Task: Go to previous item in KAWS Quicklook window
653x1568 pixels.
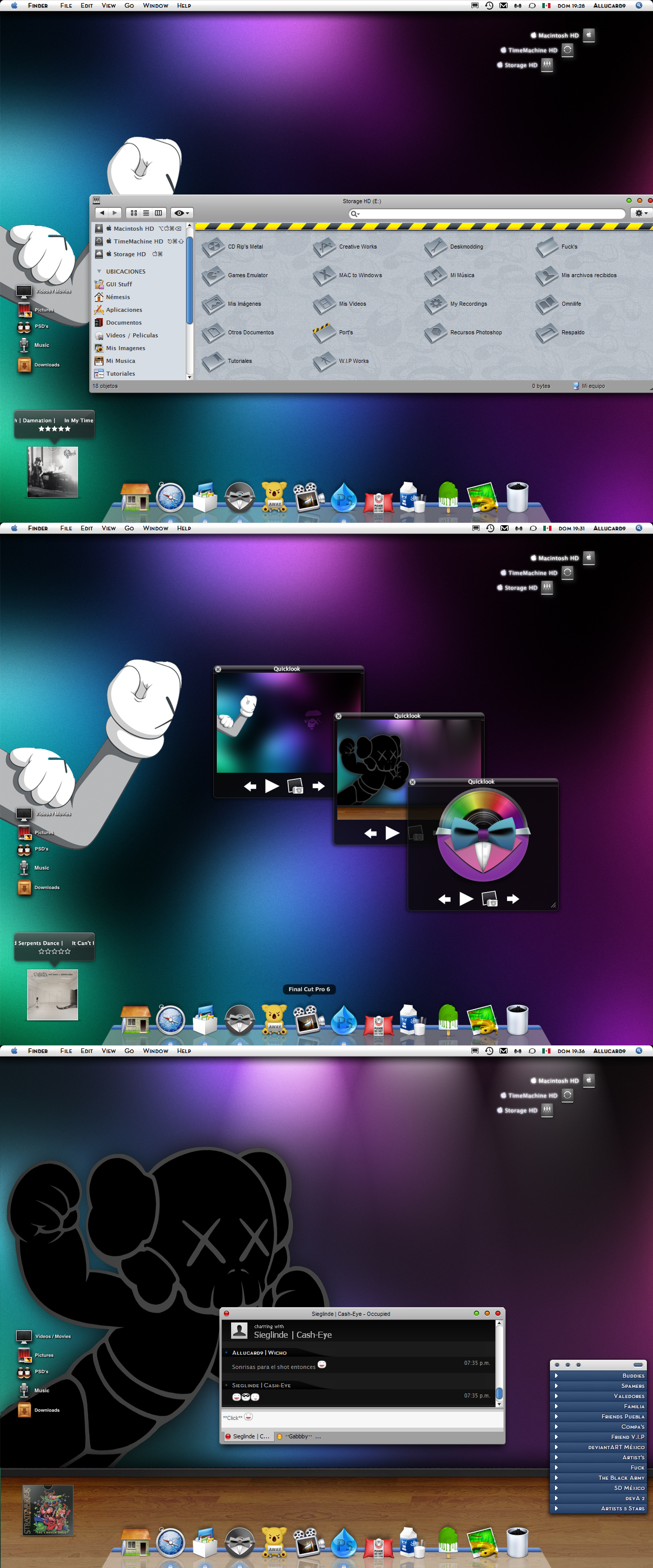Action: pyautogui.click(x=370, y=834)
